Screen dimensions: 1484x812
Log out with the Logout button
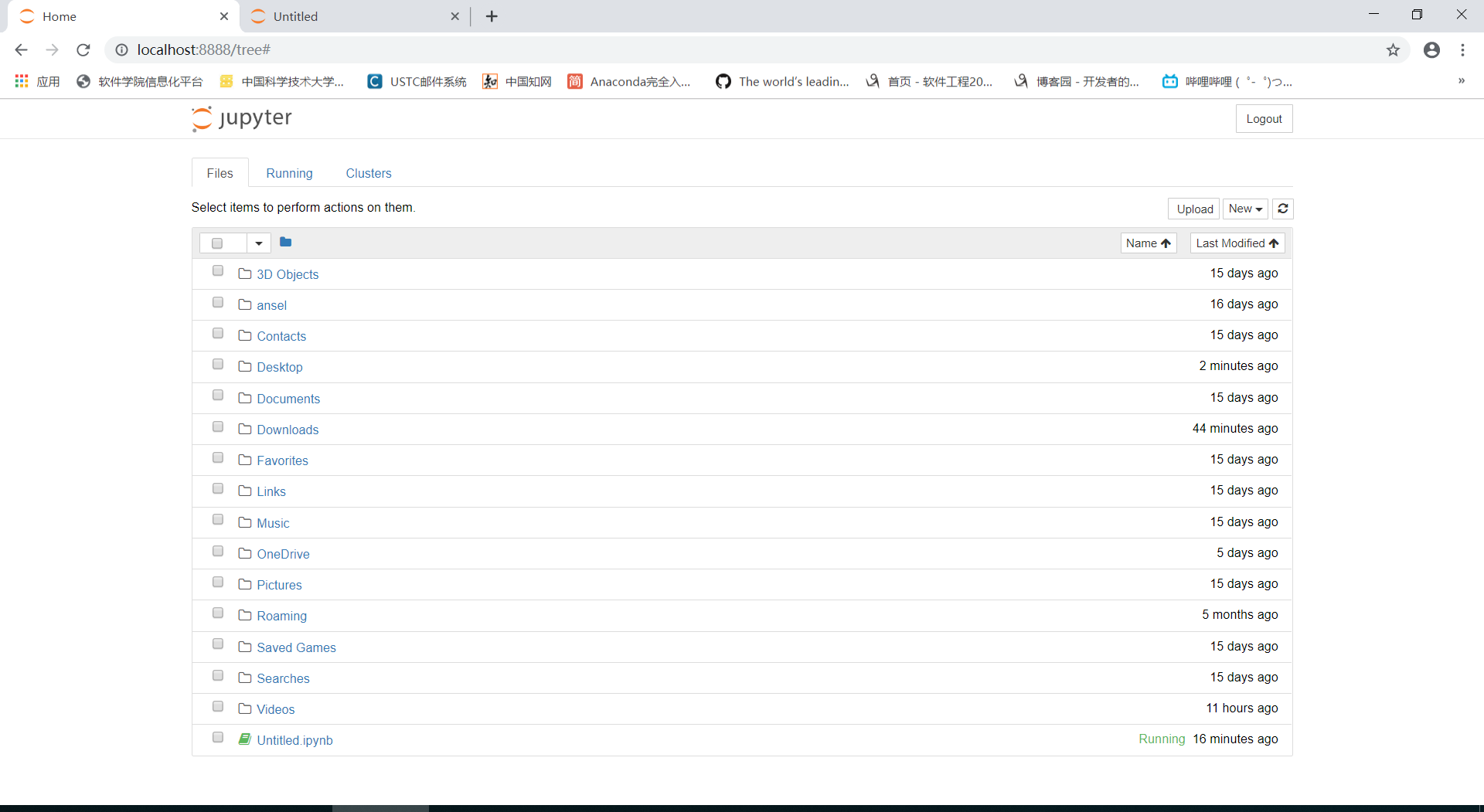[1264, 119]
